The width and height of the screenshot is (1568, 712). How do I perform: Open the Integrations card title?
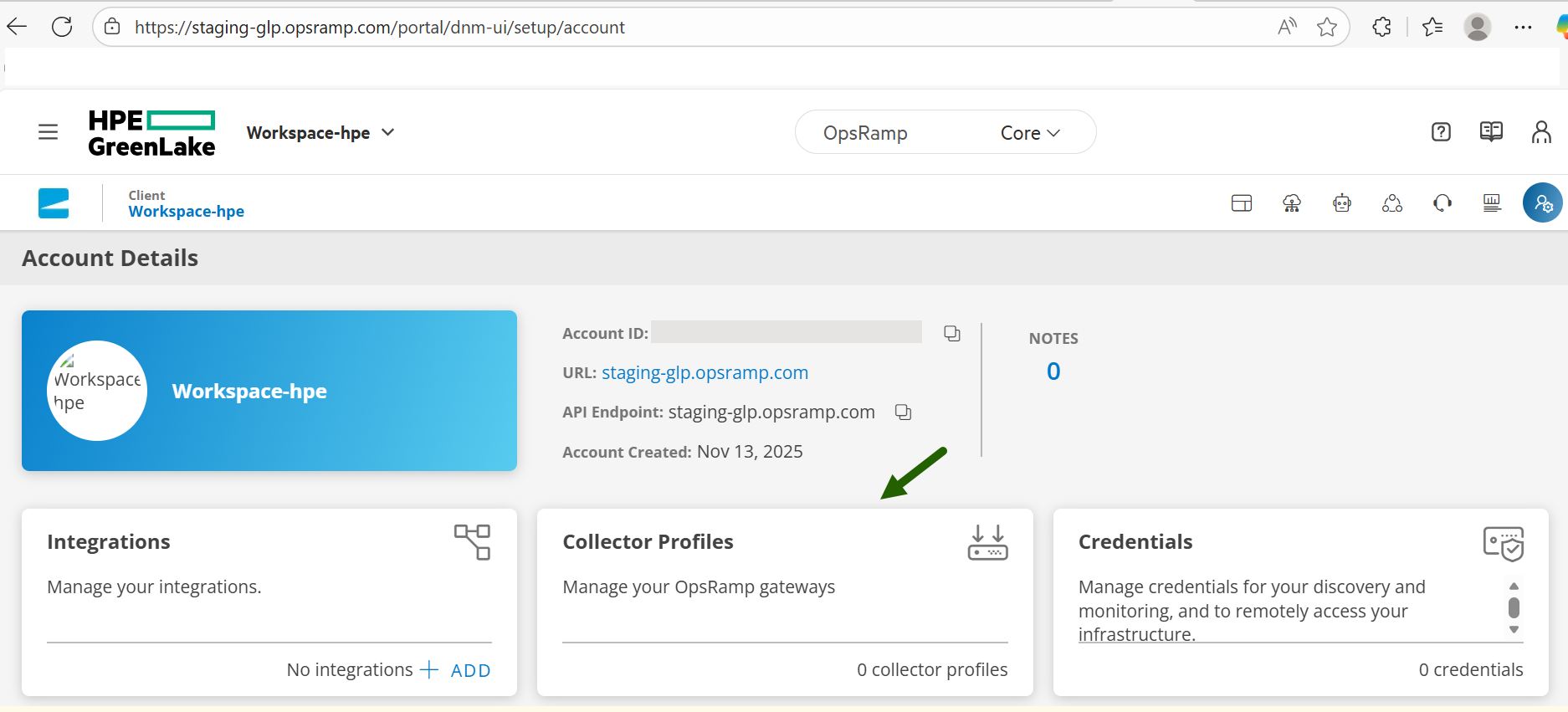pos(109,542)
